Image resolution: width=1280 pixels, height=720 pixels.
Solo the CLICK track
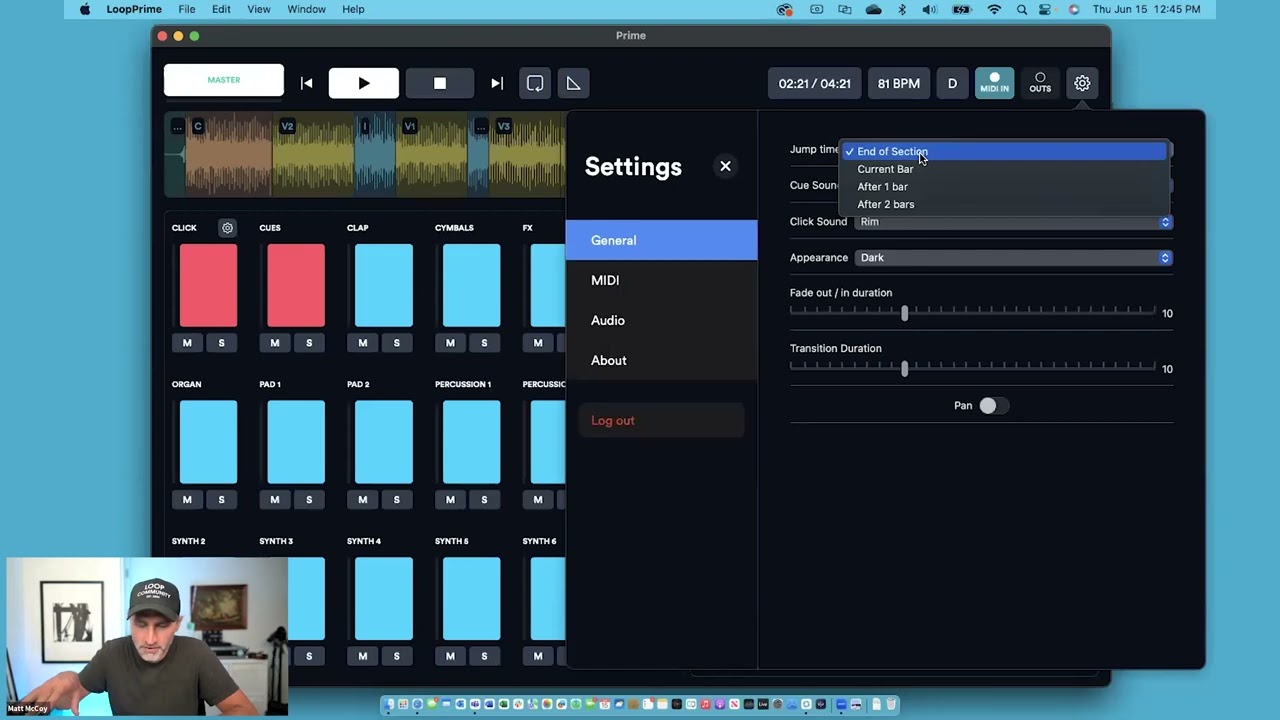point(221,343)
